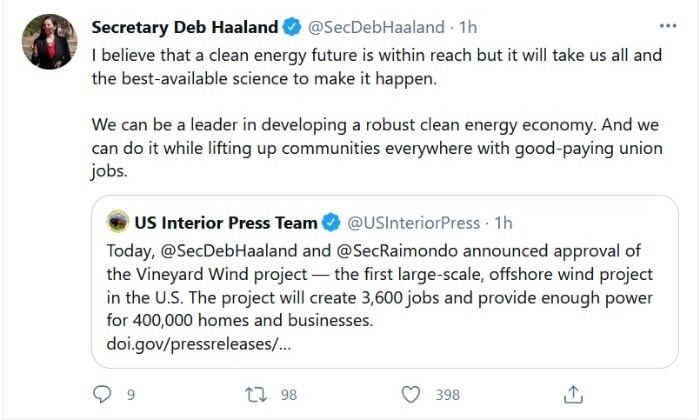Click US Interior Press Team avatar

click(x=117, y=222)
